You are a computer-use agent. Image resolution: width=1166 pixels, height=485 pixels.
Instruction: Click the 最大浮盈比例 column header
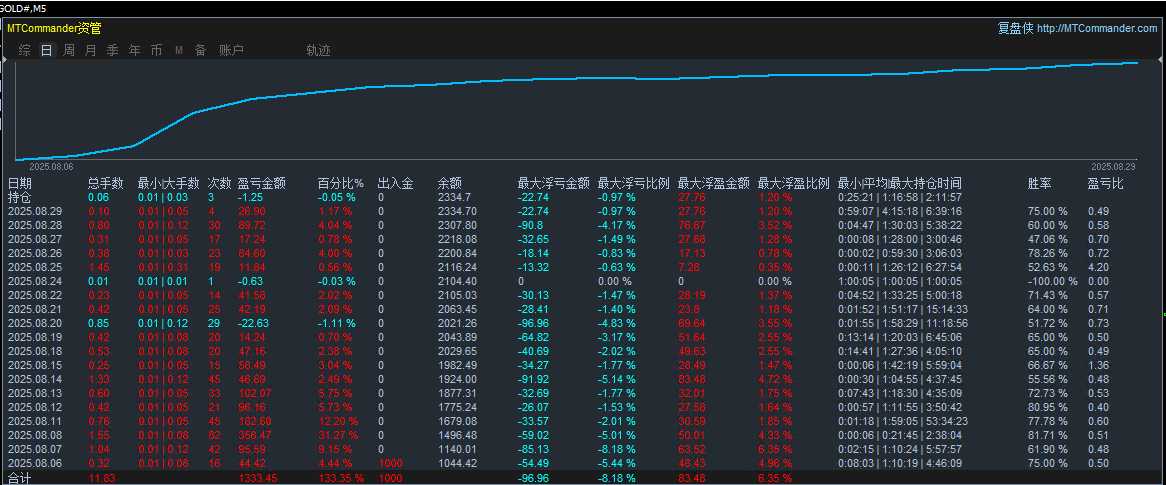pyautogui.click(x=793, y=184)
